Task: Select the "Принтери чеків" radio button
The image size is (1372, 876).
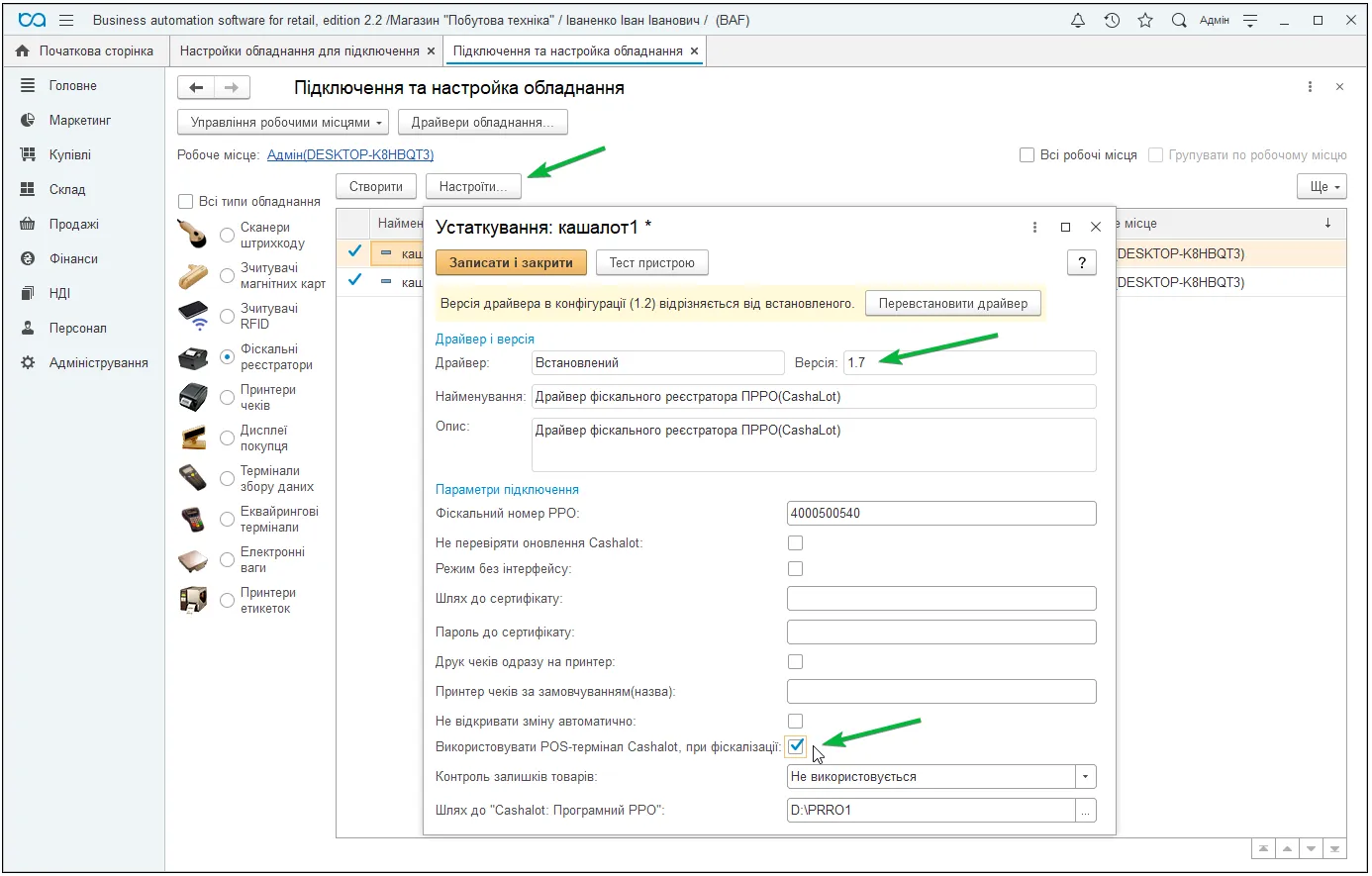Action: click(x=227, y=398)
